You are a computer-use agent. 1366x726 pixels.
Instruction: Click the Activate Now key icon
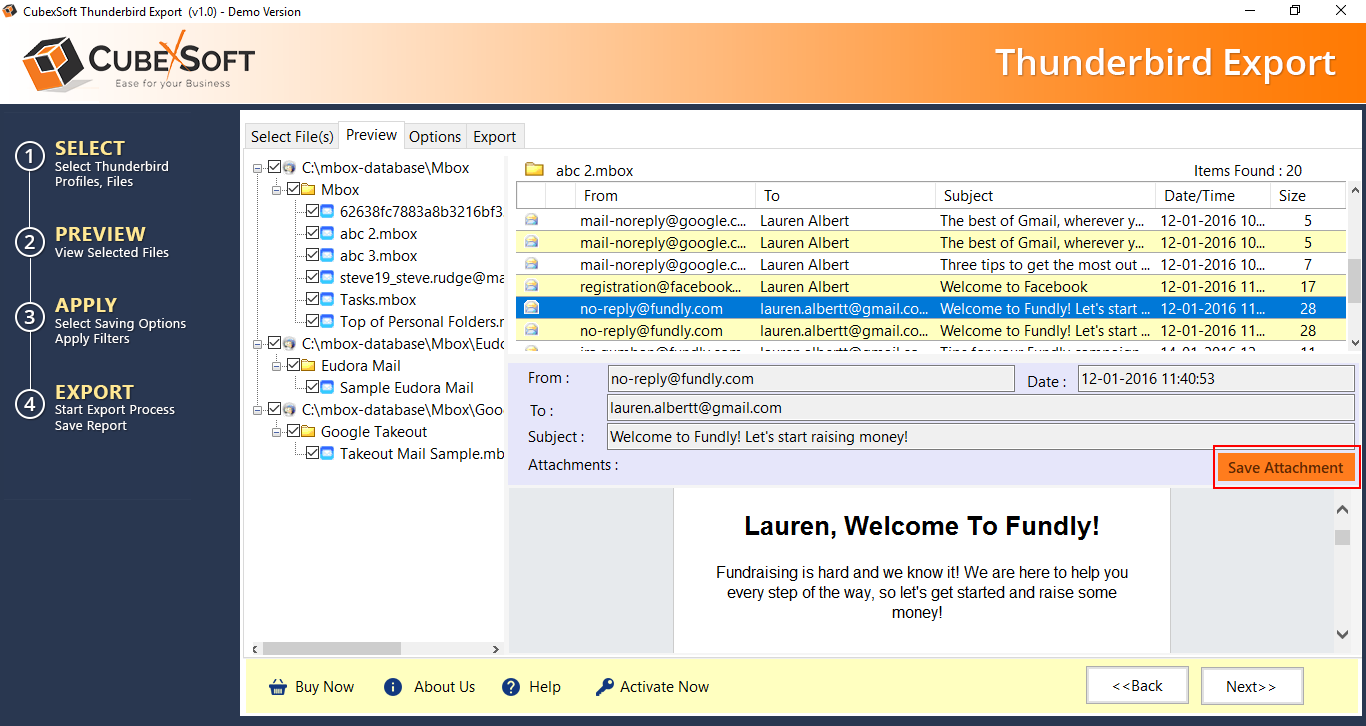click(604, 687)
